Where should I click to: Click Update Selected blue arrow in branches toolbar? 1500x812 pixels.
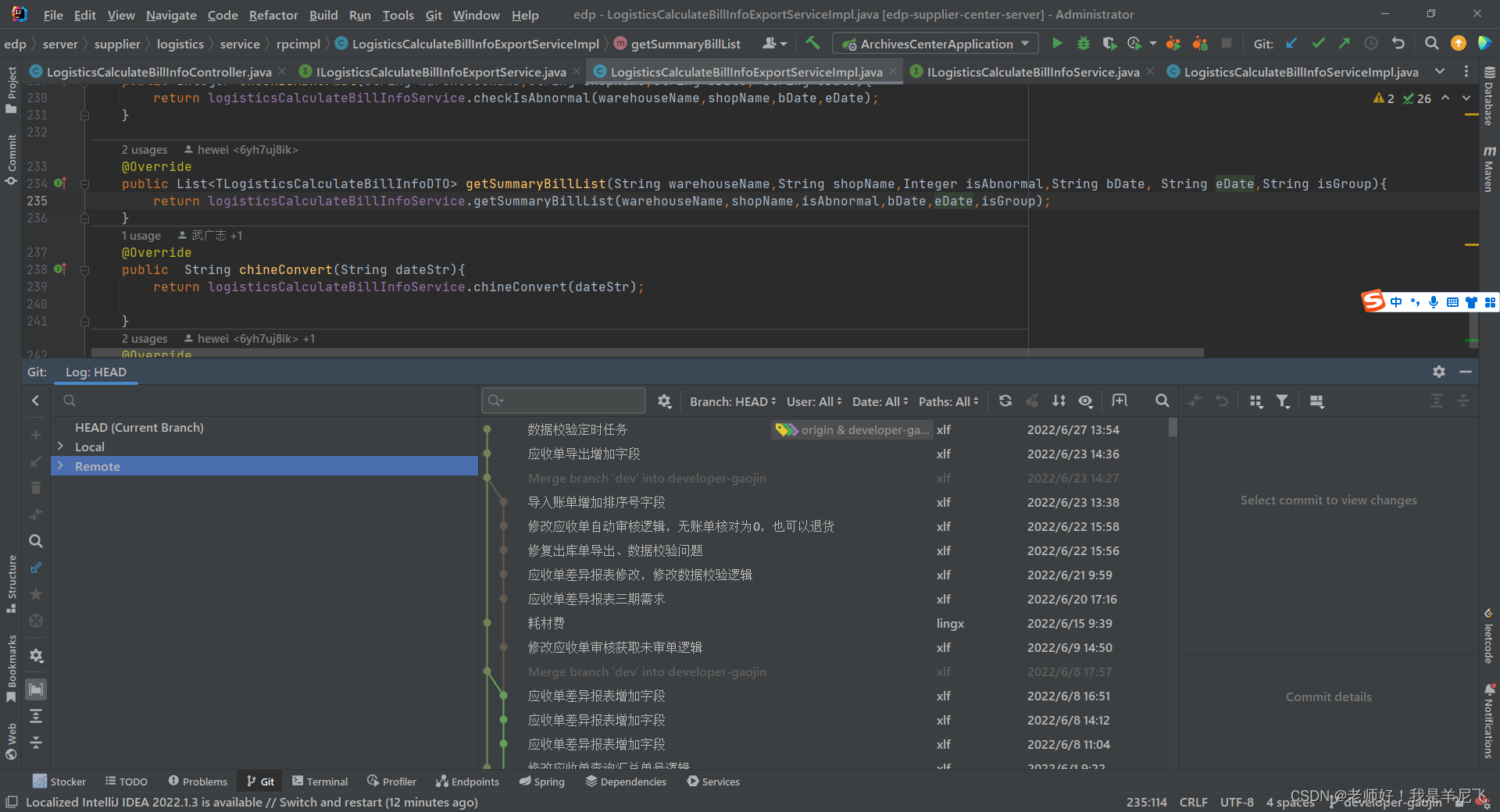click(x=35, y=568)
